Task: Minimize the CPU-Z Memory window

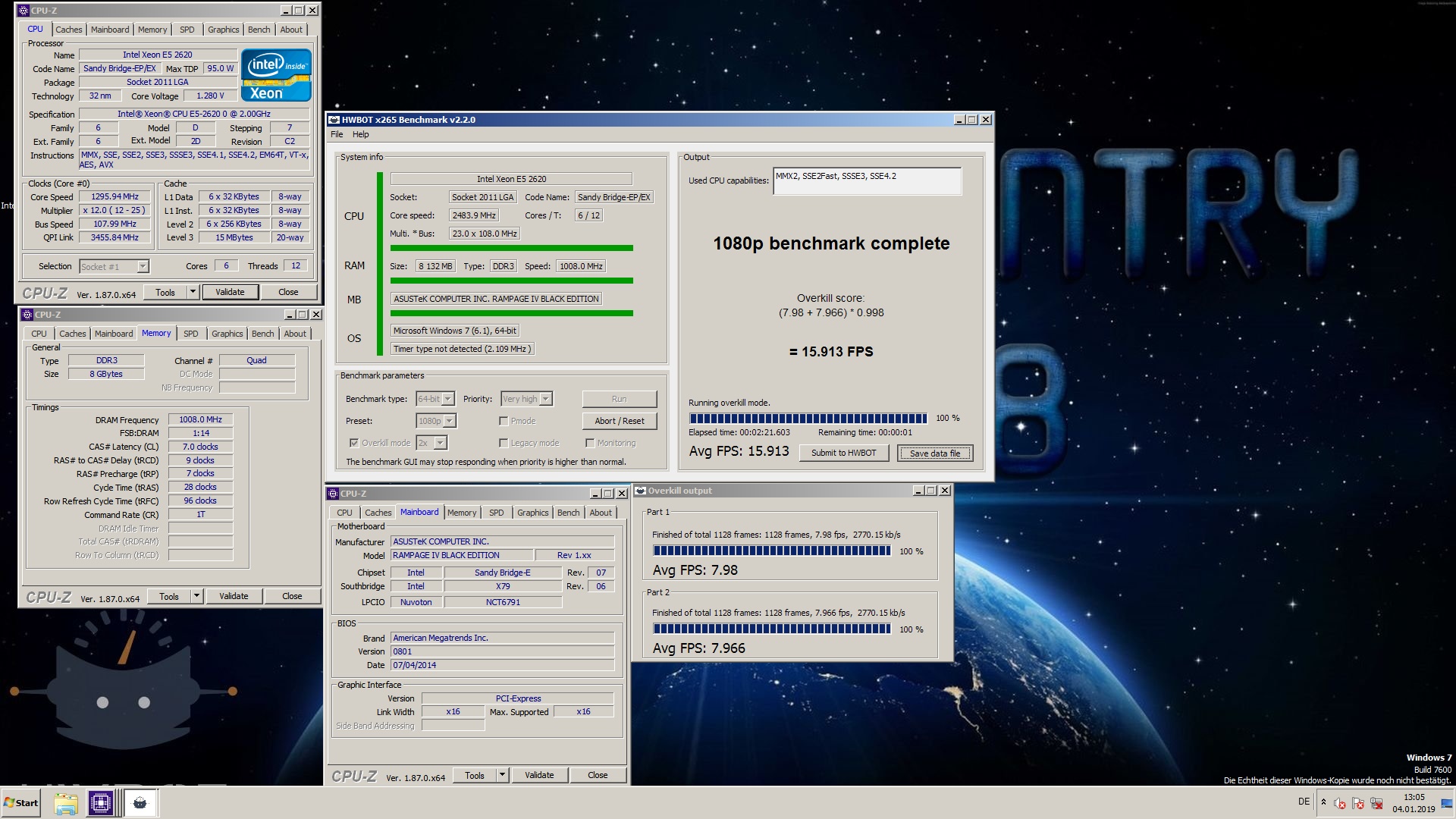Action: coord(289,315)
